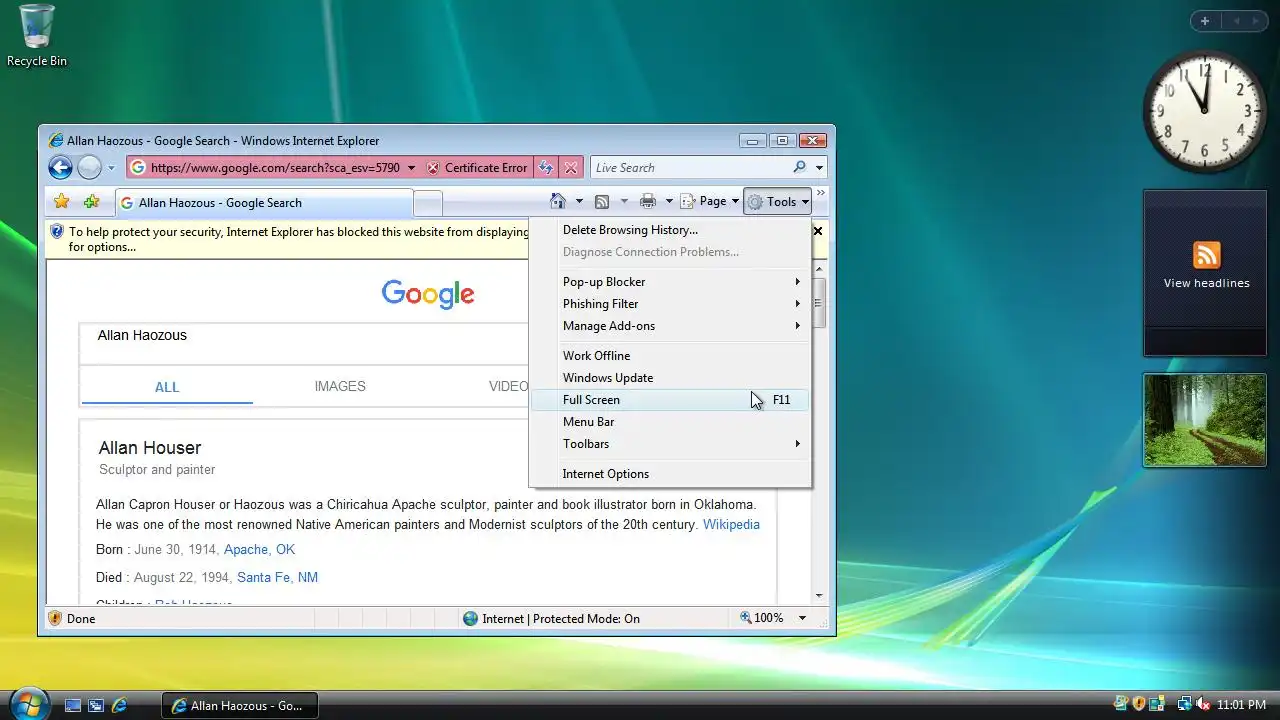Click the Live Search input box
Image resolution: width=1280 pixels, height=720 pixels.
pos(690,168)
